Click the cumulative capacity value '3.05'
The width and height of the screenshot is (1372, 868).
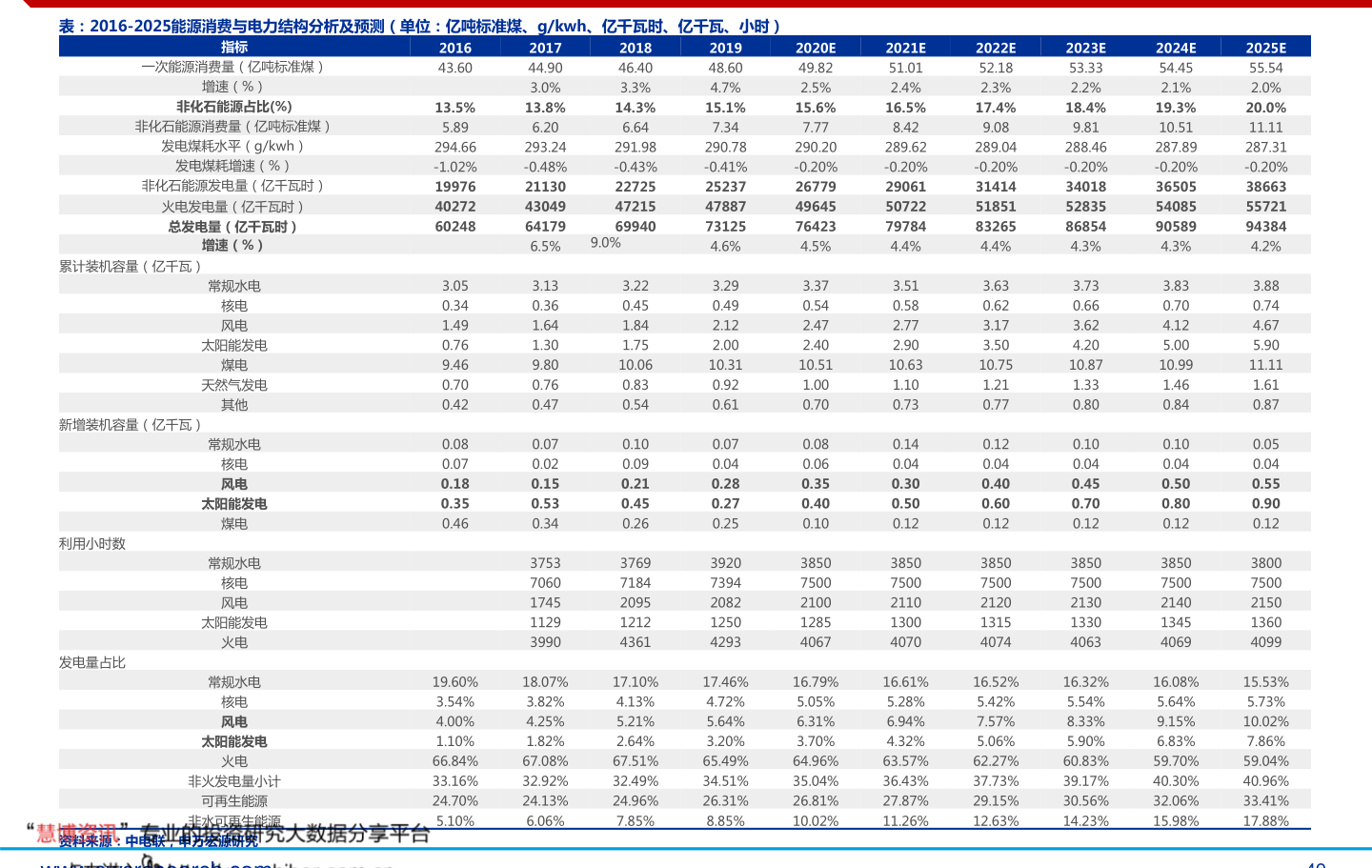455,286
